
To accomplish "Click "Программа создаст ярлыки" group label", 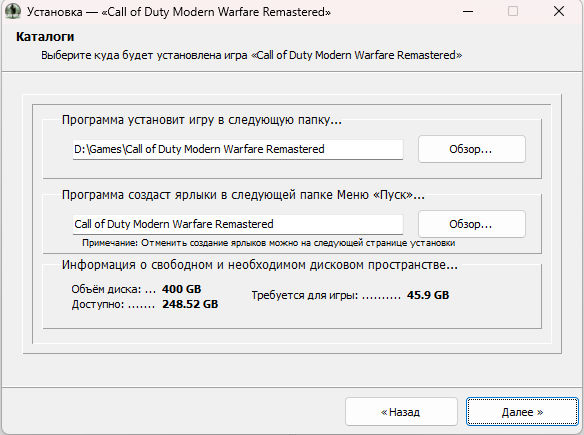I will point(243,195).
